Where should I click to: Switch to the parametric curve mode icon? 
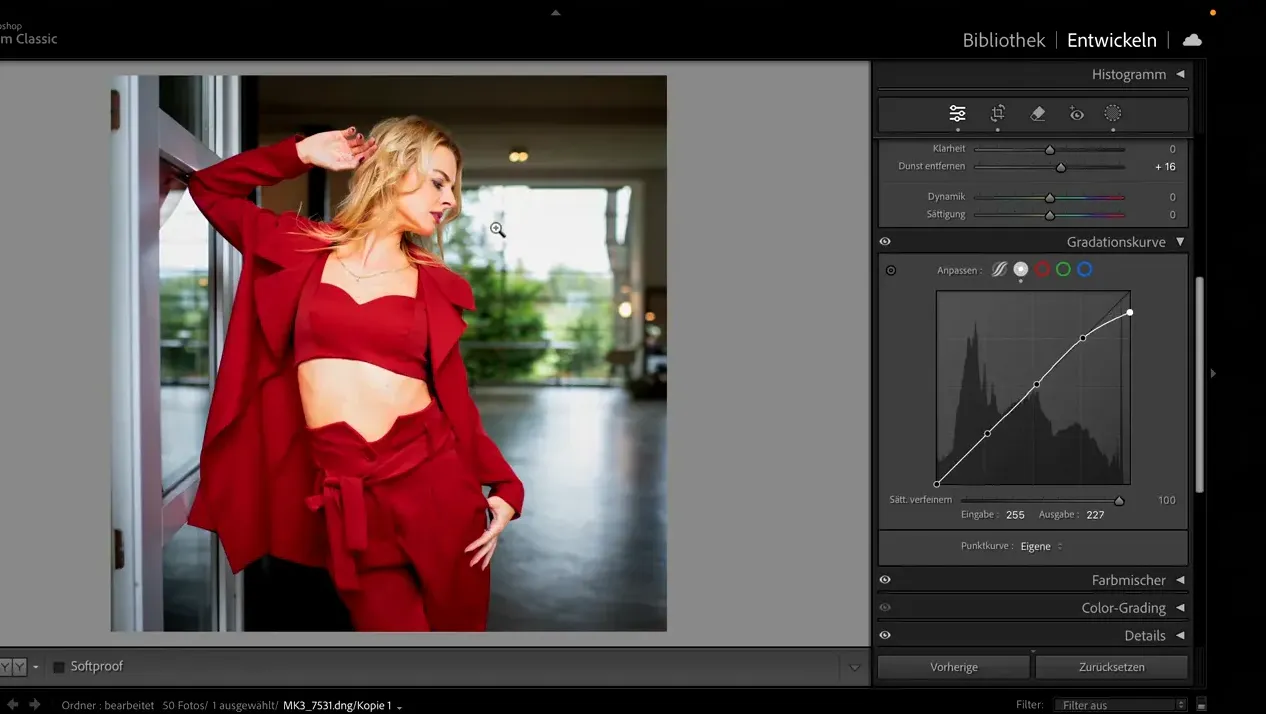point(997,269)
